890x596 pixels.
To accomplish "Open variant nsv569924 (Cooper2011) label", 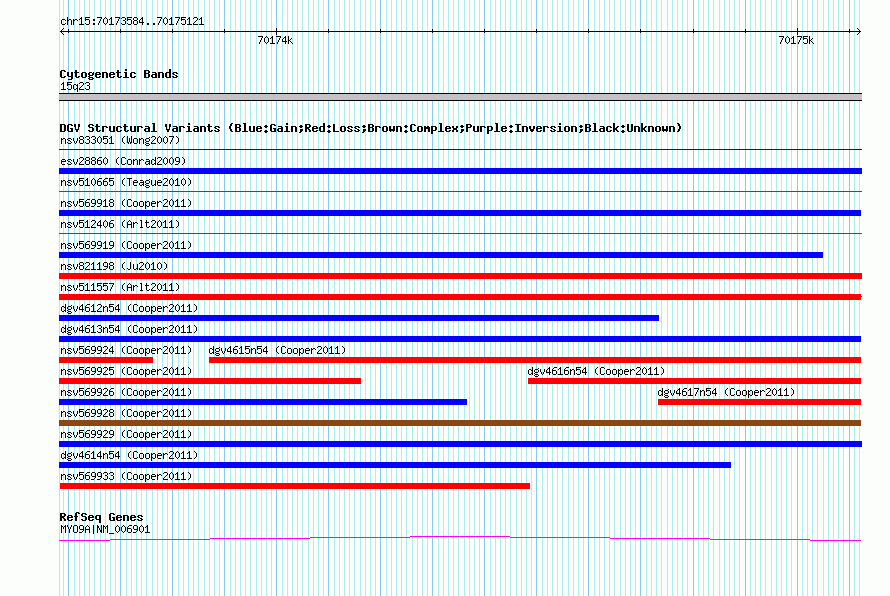I will point(126,350).
